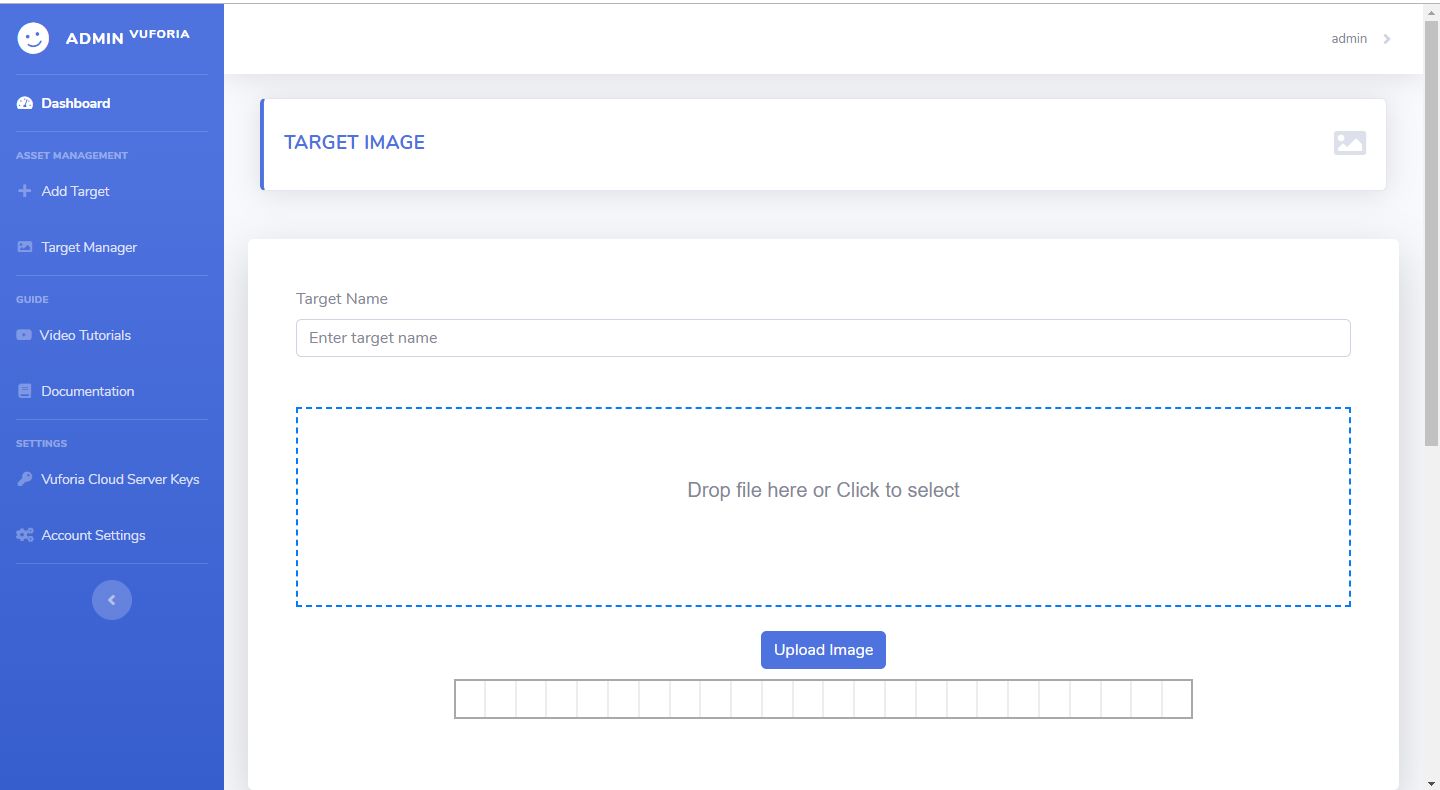Expand the admin user menu arrow
1440x790 pixels.
pyautogui.click(x=1387, y=39)
